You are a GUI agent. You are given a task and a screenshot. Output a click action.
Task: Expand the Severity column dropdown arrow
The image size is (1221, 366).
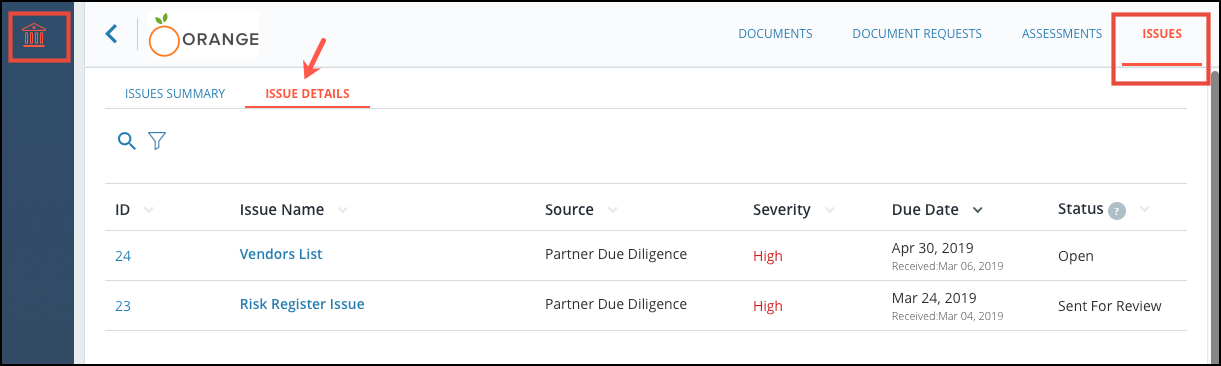pos(829,210)
